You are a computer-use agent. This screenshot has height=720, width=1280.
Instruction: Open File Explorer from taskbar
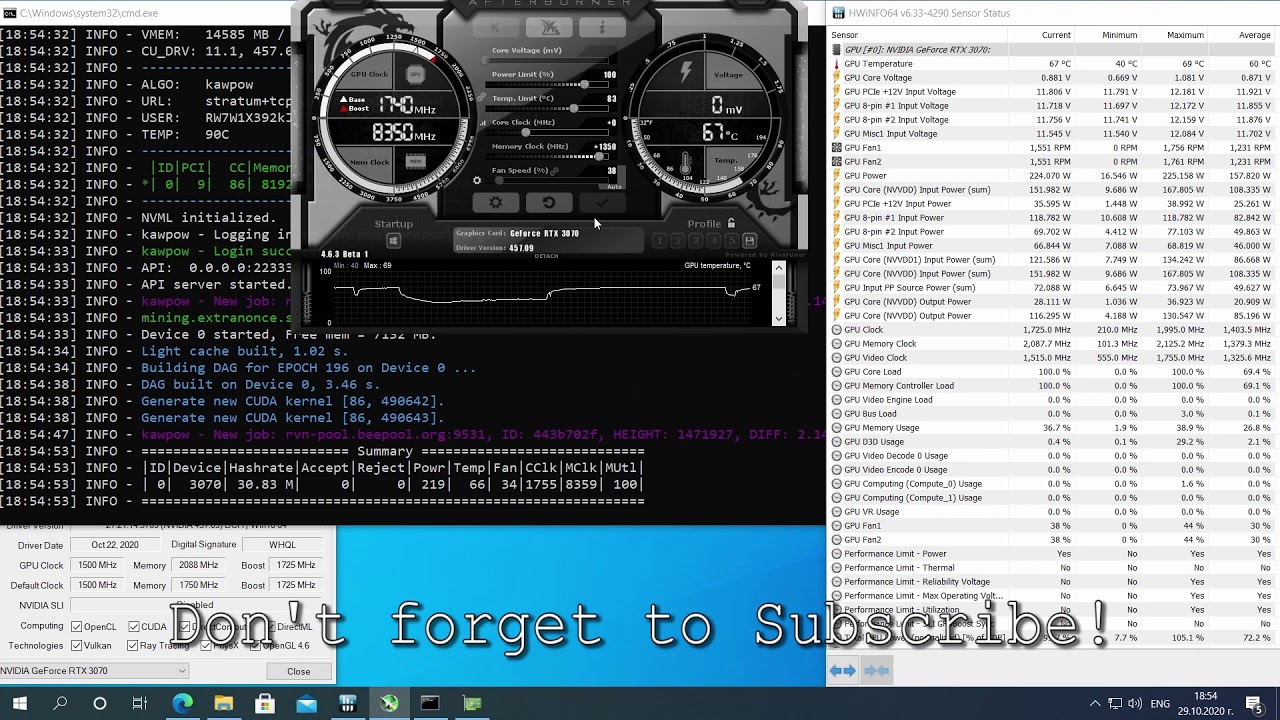pyautogui.click(x=223, y=704)
